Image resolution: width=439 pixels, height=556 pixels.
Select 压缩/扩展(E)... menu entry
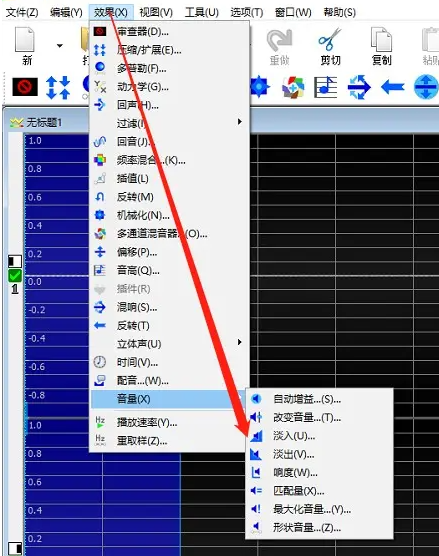click(x=170, y=50)
